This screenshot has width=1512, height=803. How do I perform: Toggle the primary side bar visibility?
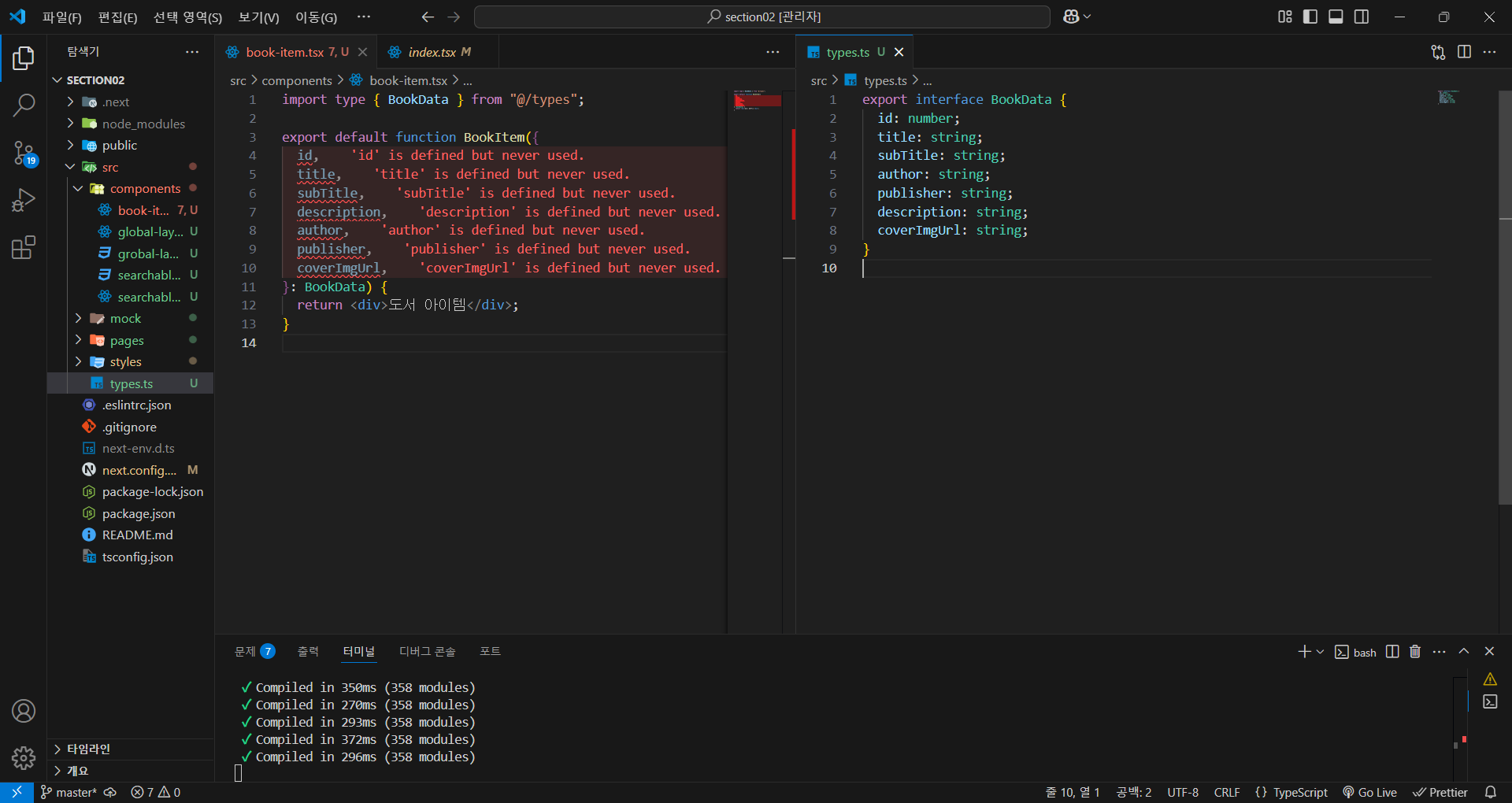[1310, 17]
